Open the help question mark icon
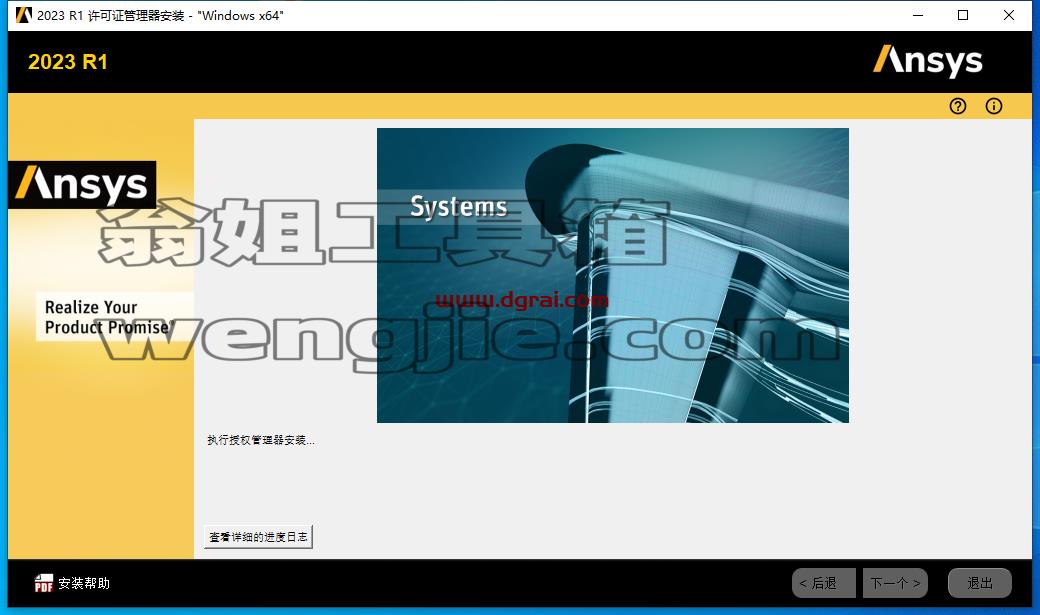The image size is (1040, 615). tap(958, 106)
